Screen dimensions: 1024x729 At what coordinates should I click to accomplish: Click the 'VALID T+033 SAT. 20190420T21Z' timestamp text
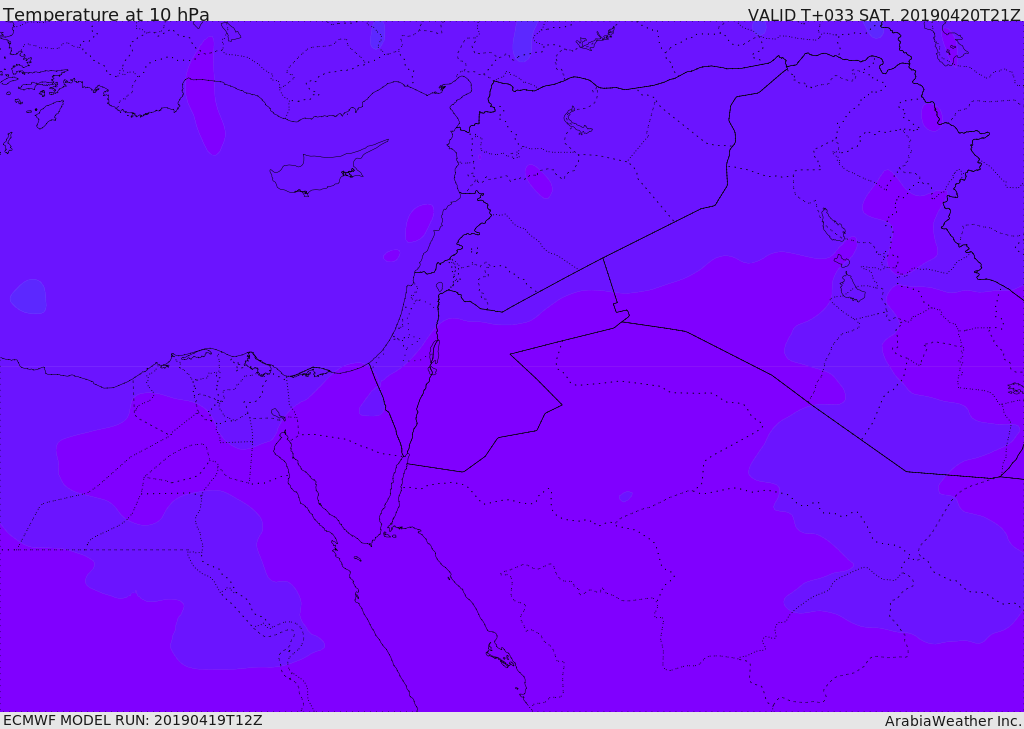[884, 14]
